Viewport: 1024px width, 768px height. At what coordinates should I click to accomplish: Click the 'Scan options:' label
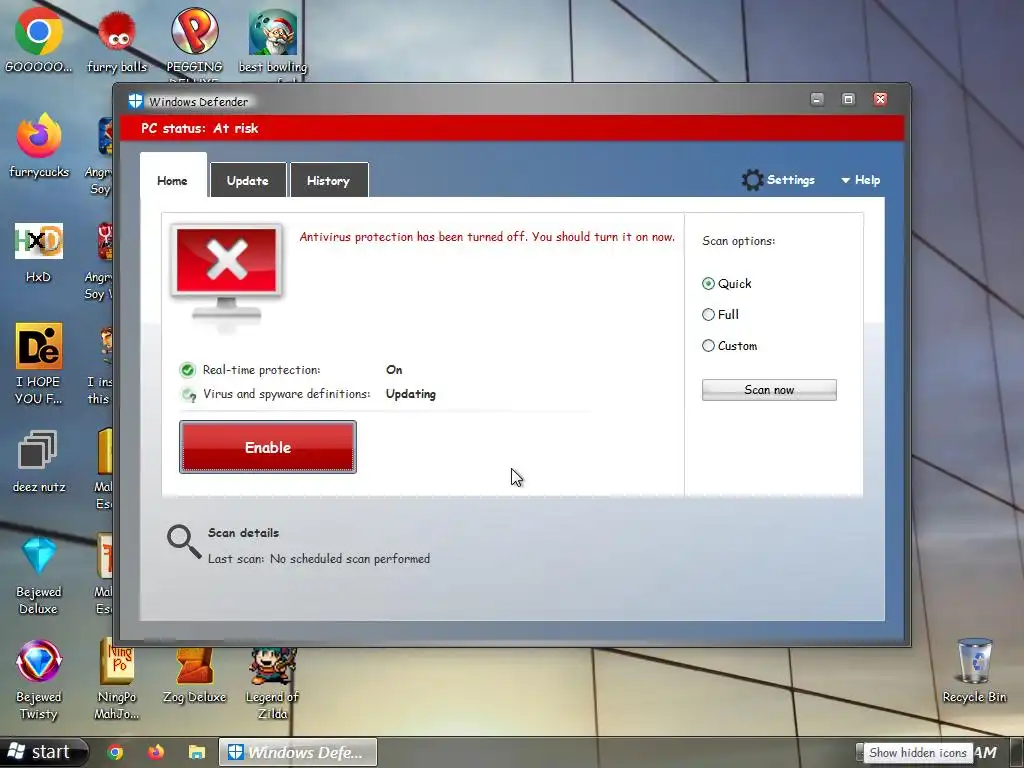click(739, 241)
